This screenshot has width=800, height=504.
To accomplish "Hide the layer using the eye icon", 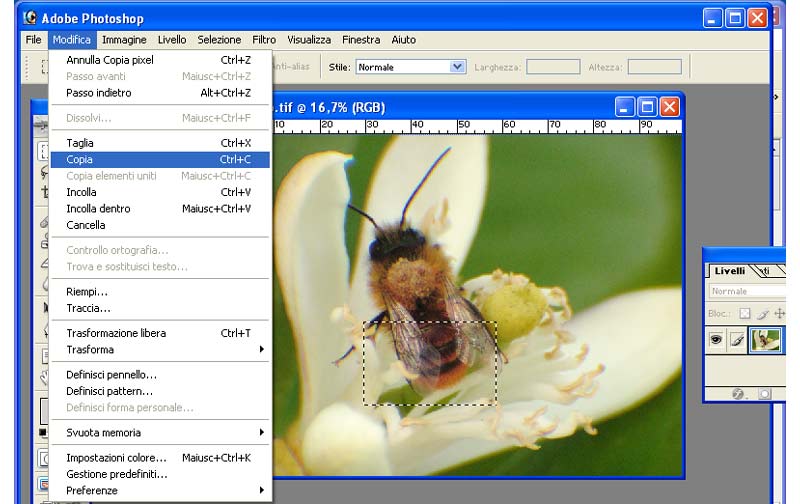I will point(717,340).
